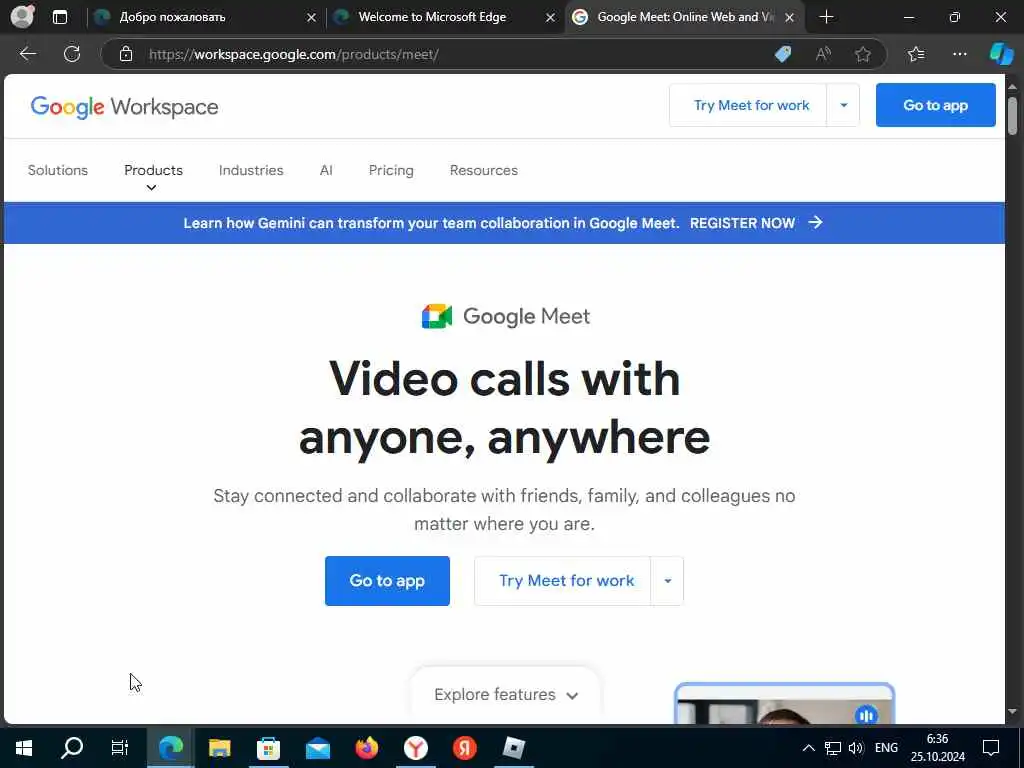
Task: Open Mail app from taskbar
Action: (x=318, y=748)
